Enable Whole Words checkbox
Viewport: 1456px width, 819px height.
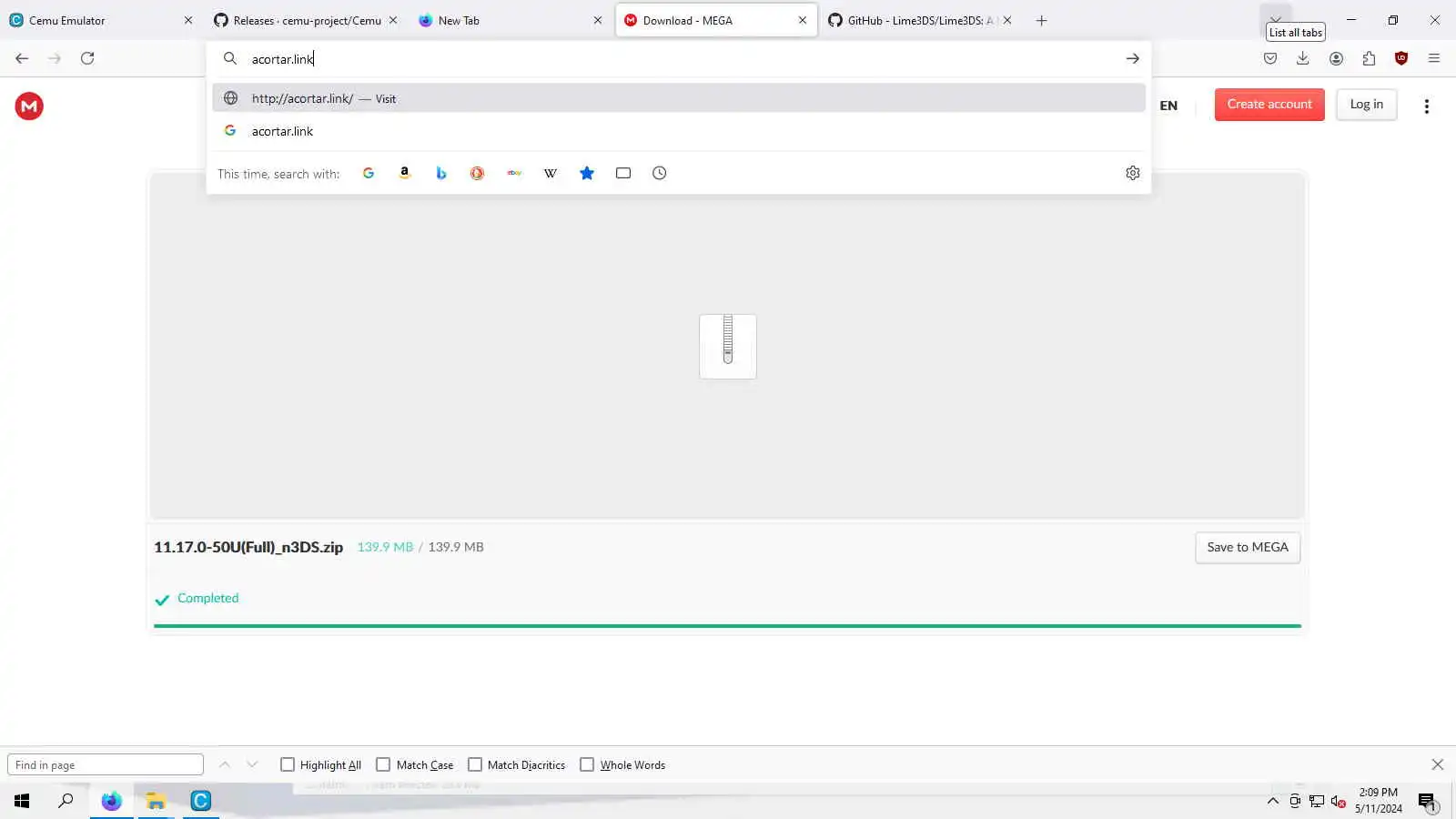(587, 764)
